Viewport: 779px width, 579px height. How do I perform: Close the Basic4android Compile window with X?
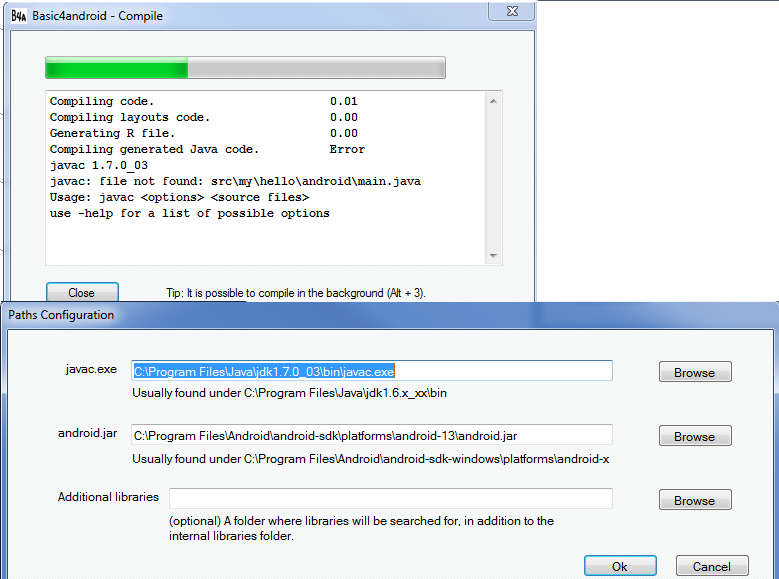[512, 11]
